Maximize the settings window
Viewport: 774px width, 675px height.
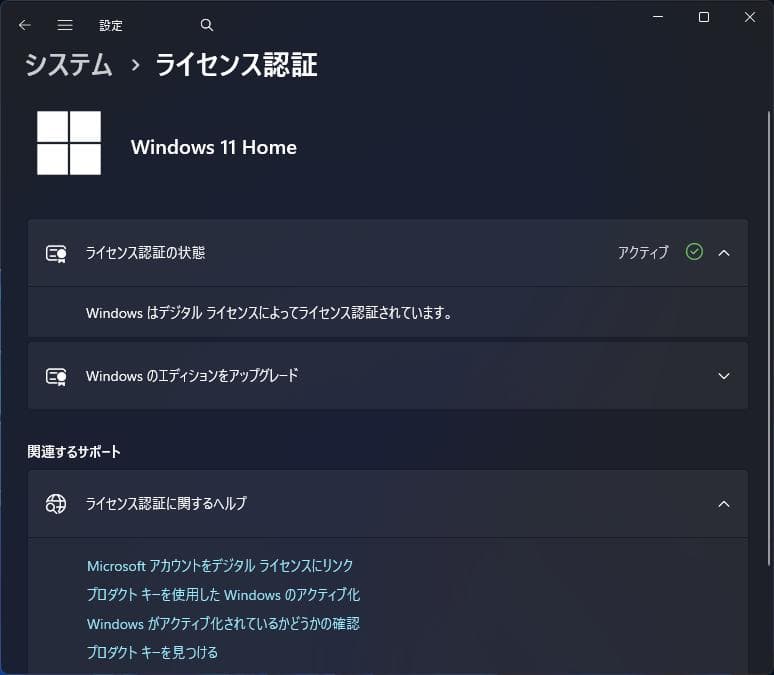pyautogui.click(x=704, y=17)
